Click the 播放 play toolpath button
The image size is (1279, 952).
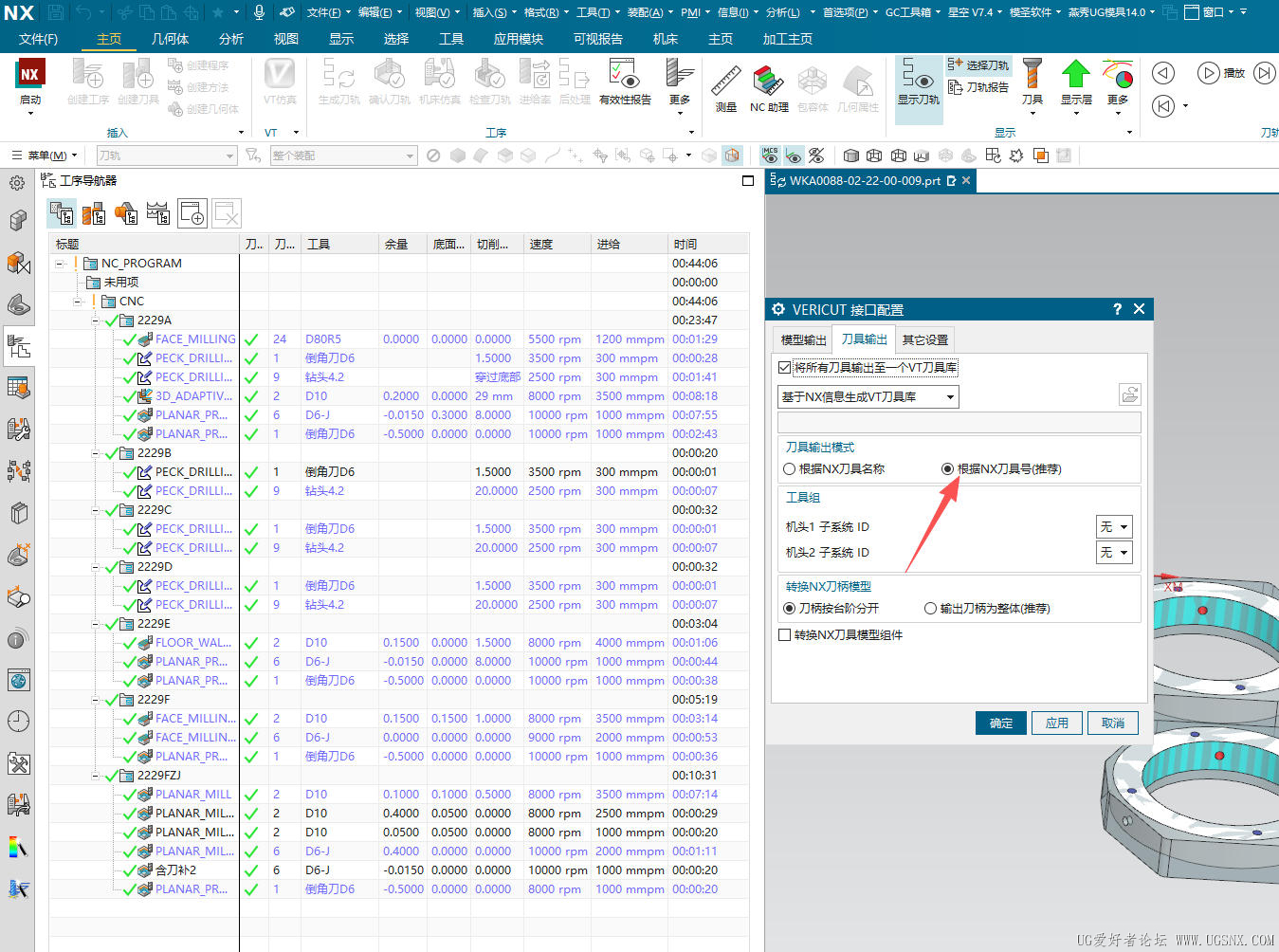click(x=1209, y=73)
